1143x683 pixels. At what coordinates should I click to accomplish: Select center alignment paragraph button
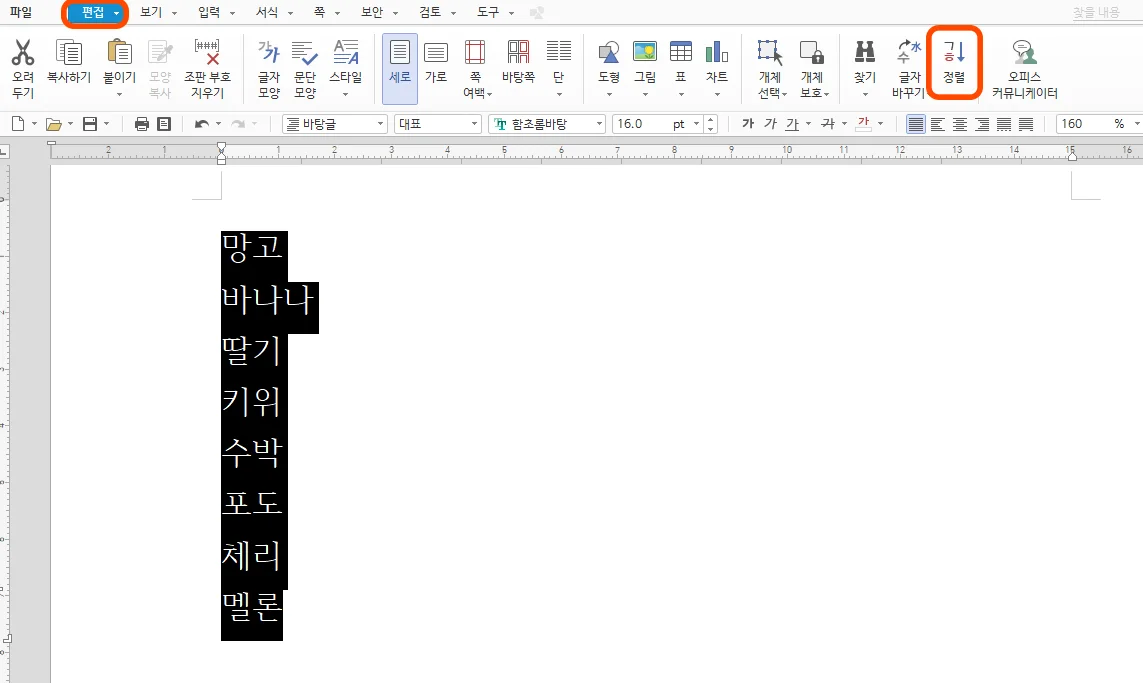960,124
